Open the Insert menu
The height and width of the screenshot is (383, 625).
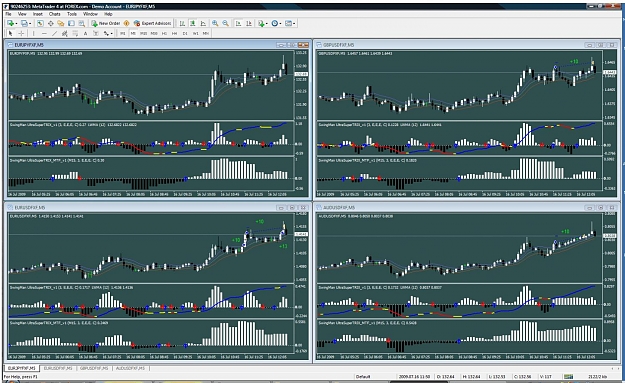click(38, 14)
